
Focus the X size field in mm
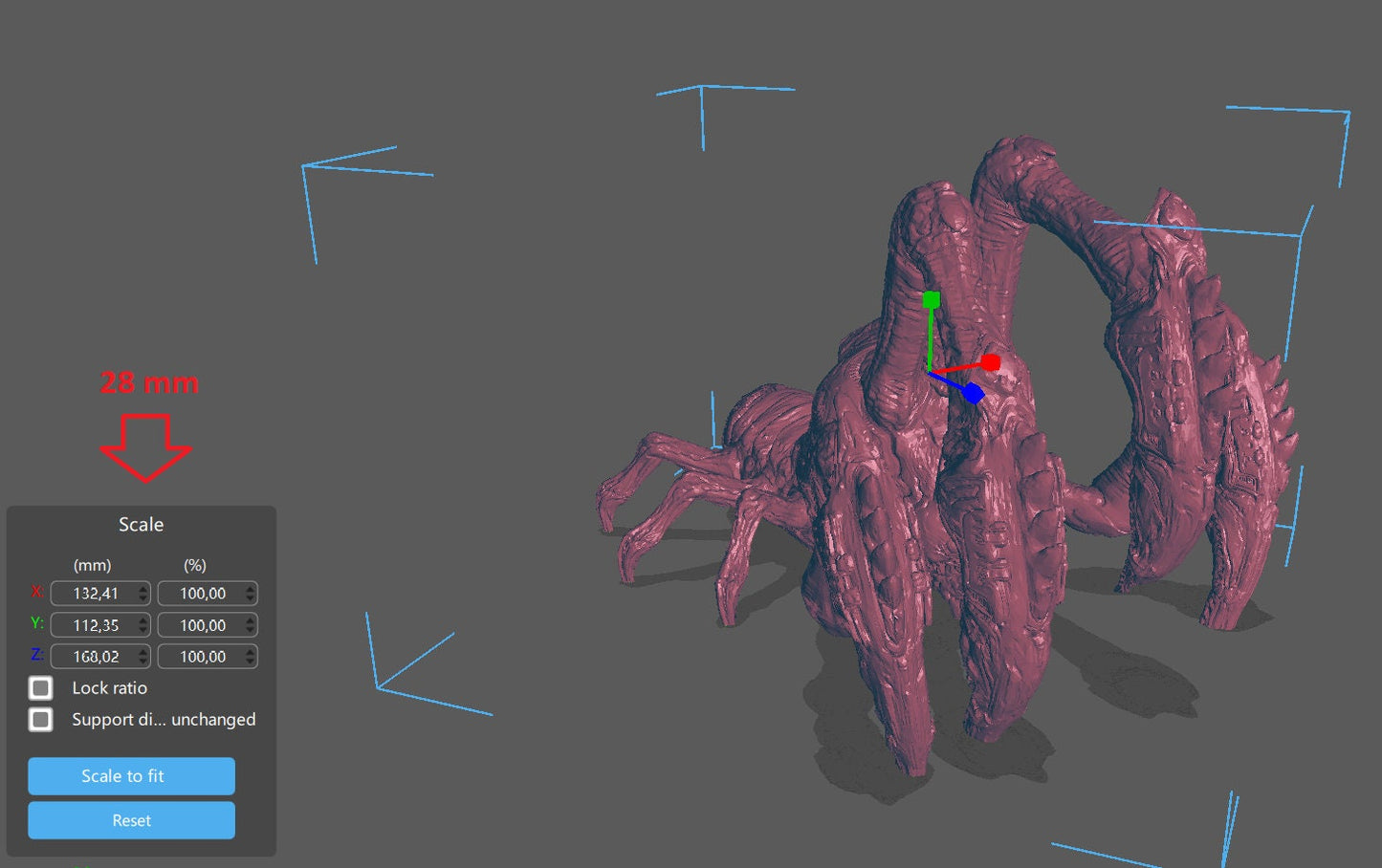click(95, 594)
